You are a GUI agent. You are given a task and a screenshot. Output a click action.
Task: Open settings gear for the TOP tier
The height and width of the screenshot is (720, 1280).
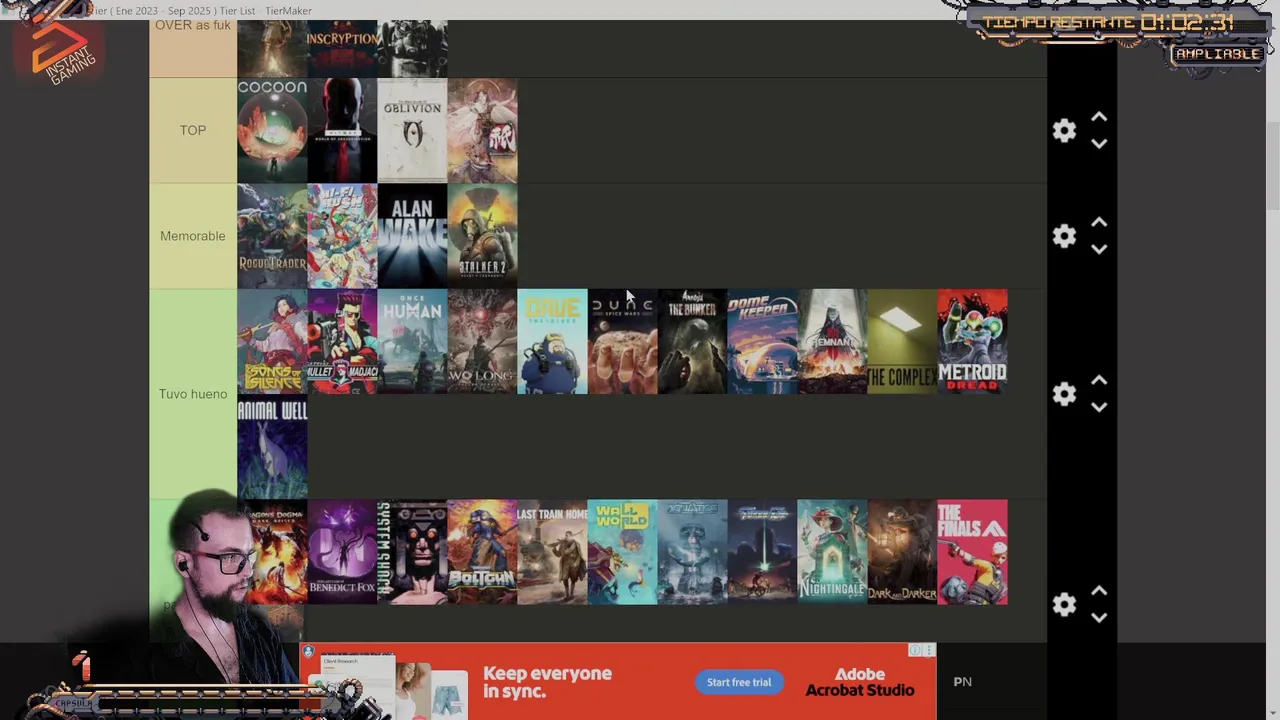1064,131
